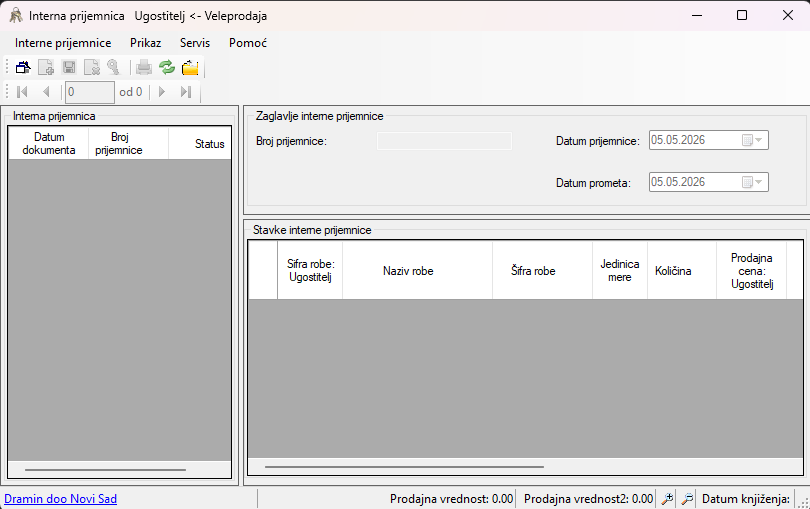Maximize the Interna prijemnica window
Image resolution: width=810 pixels, height=509 pixels.
point(742,15)
